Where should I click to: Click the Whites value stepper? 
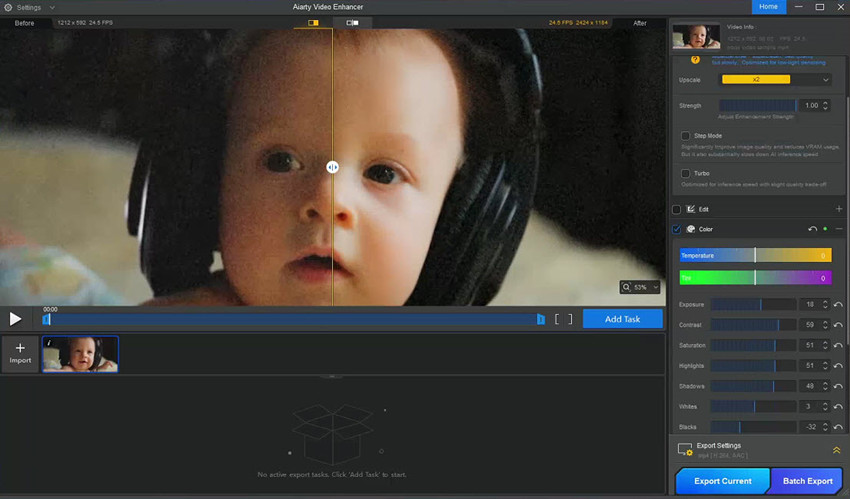click(x=825, y=406)
